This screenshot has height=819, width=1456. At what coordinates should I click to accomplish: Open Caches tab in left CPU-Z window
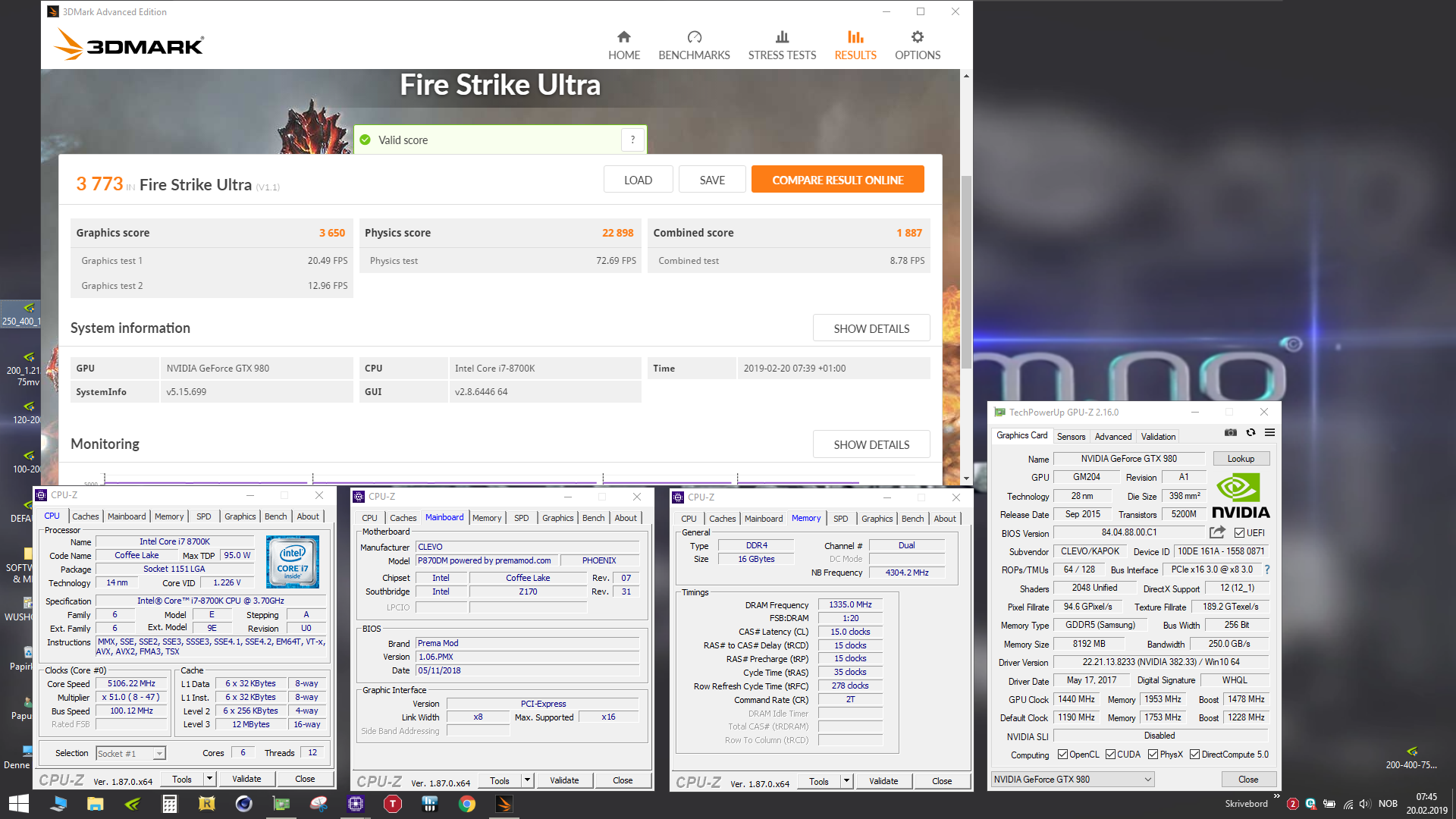coord(86,516)
